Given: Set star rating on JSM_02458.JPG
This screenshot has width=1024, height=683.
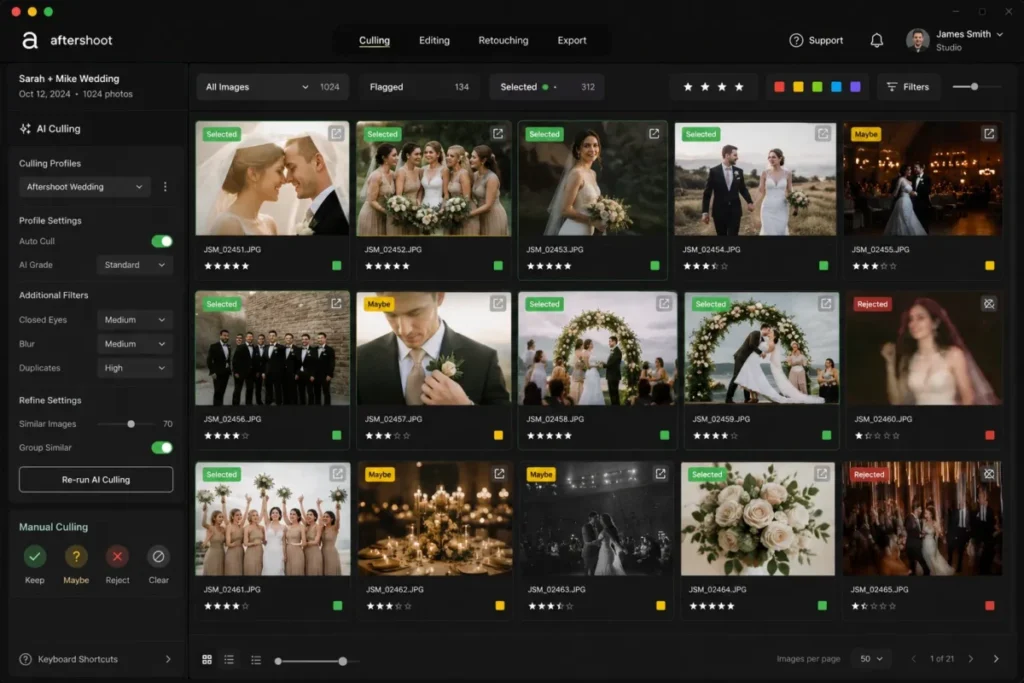Looking at the screenshot, I should (x=549, y=436).
